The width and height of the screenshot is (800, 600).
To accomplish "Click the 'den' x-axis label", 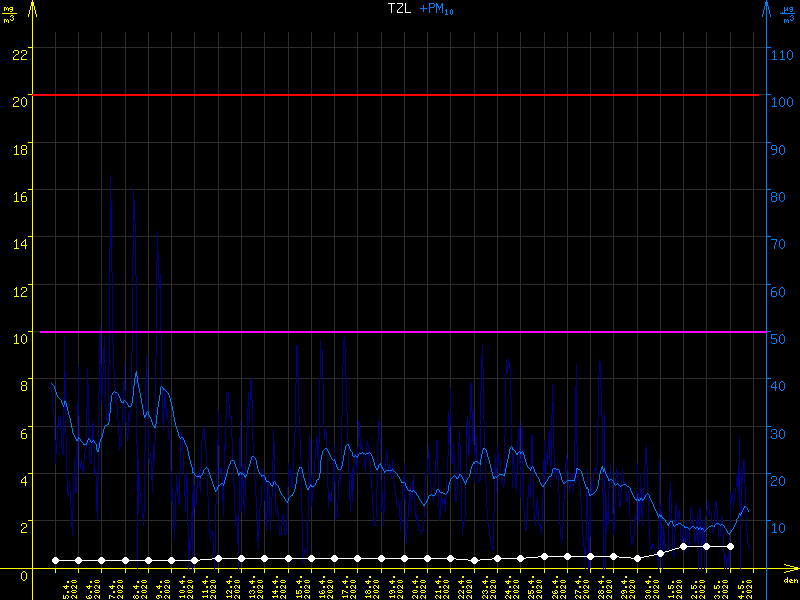I will coord(789,581).
